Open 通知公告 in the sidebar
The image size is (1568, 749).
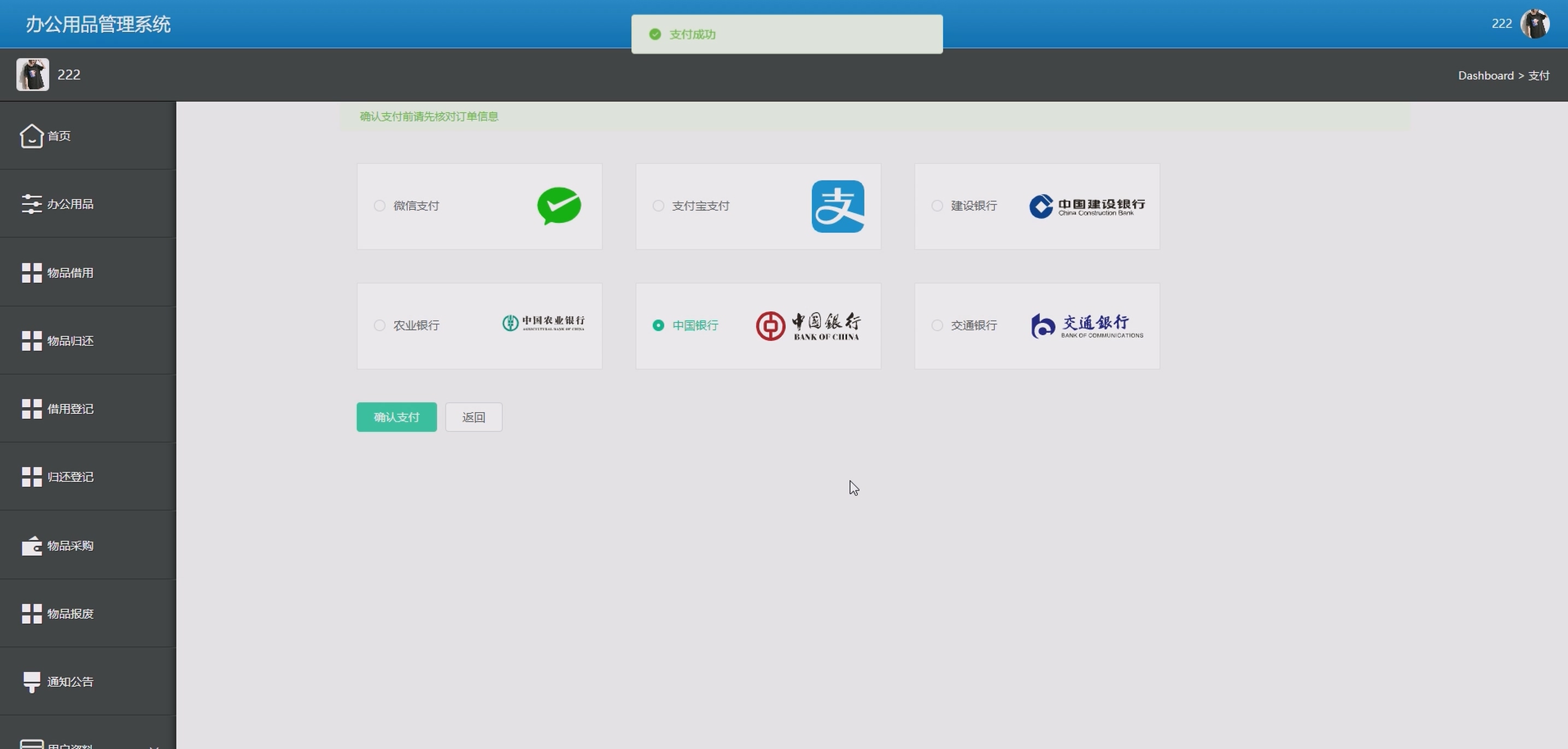click(87, 682)
